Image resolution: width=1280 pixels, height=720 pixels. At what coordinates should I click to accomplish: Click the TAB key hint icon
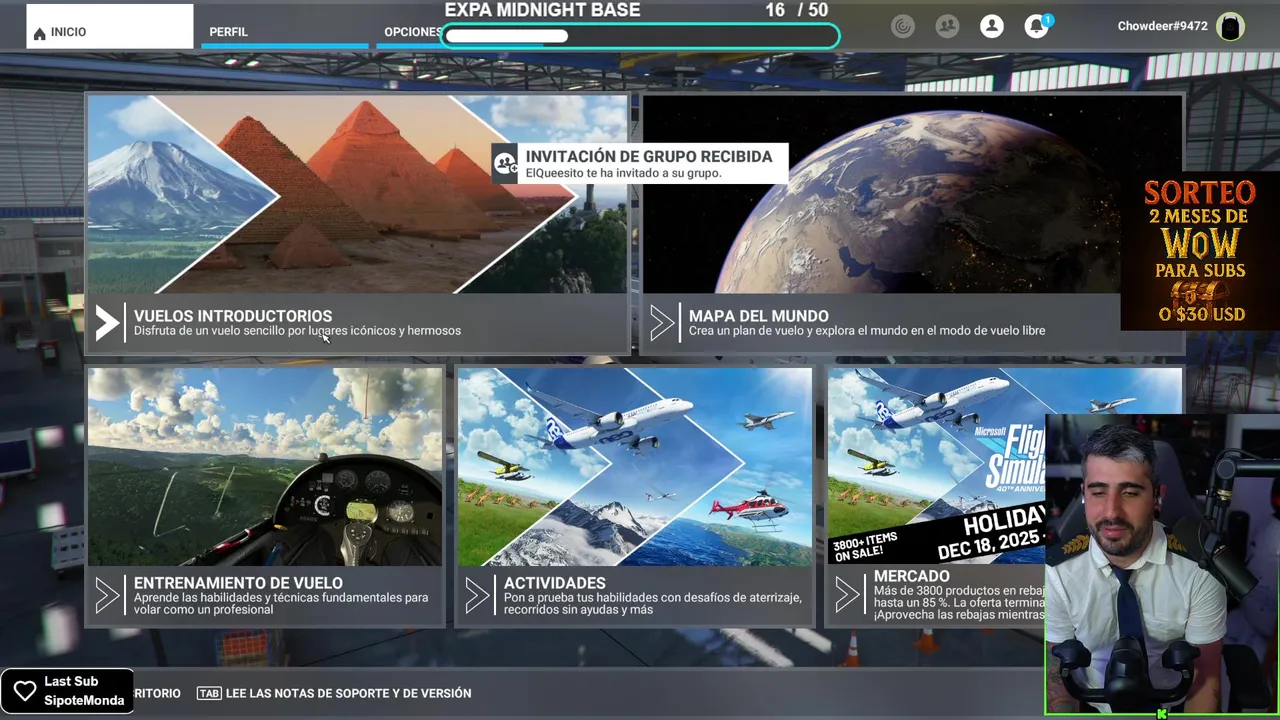tap(209, 693)
